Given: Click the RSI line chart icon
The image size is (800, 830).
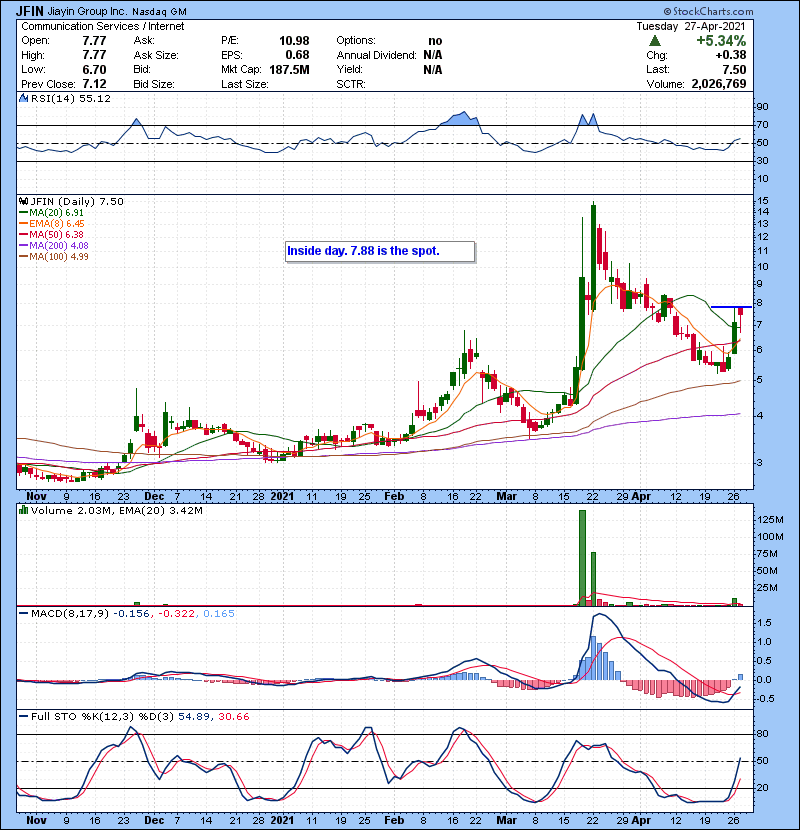Looking at the screenshot, I should coord(24,98).
